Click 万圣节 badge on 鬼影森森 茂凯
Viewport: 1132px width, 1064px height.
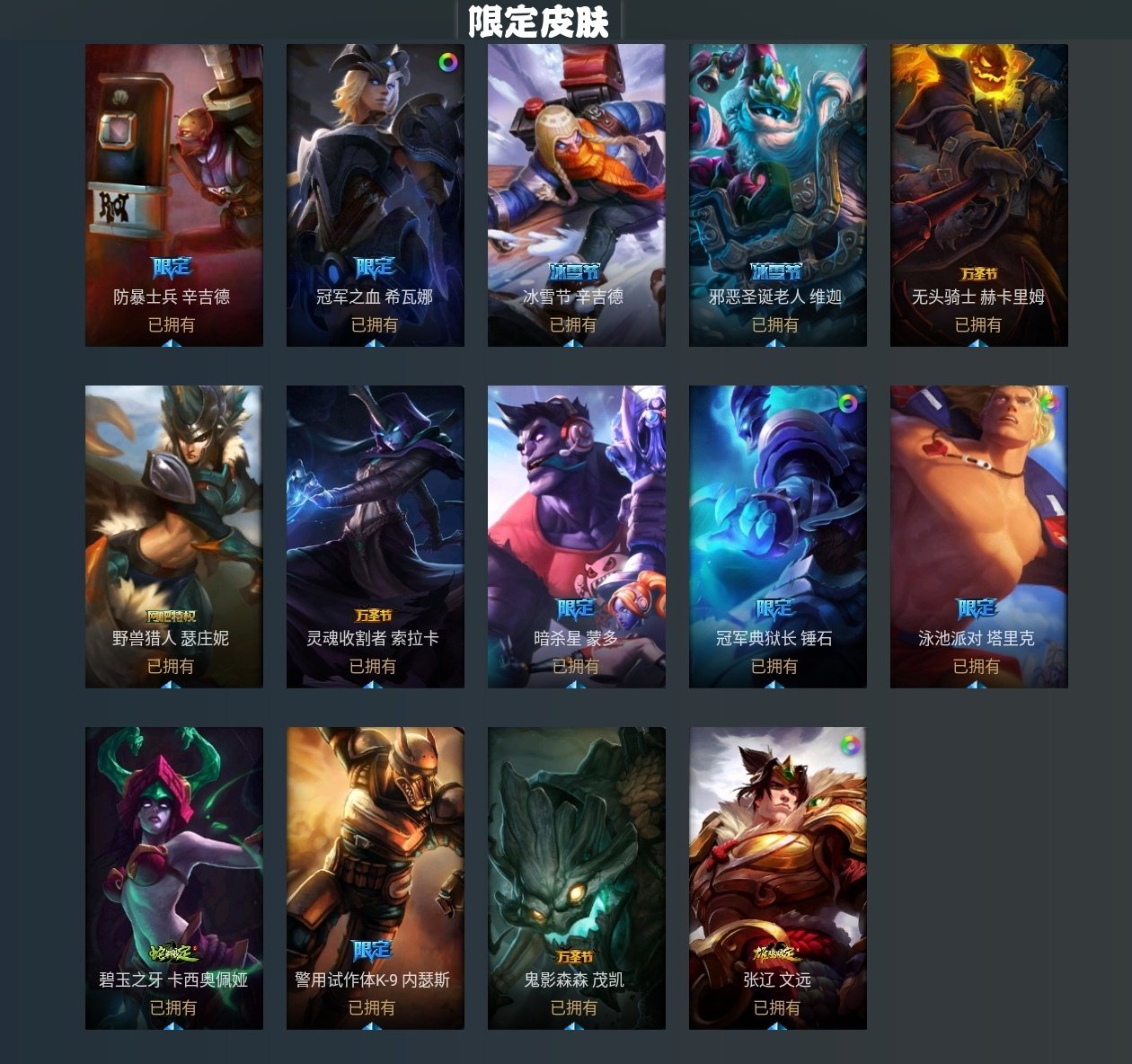575,956
